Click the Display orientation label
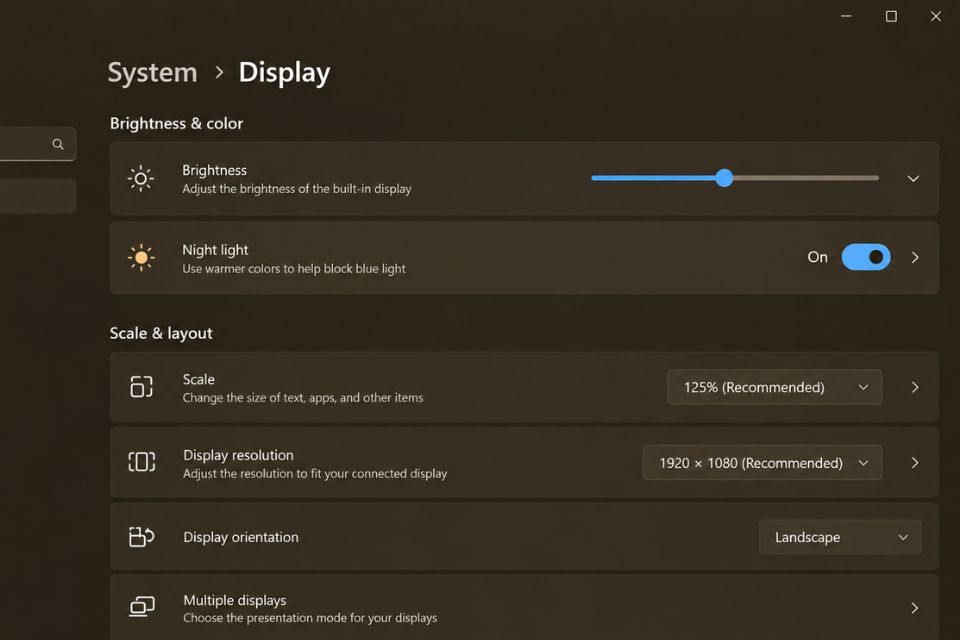 point(241,537)
